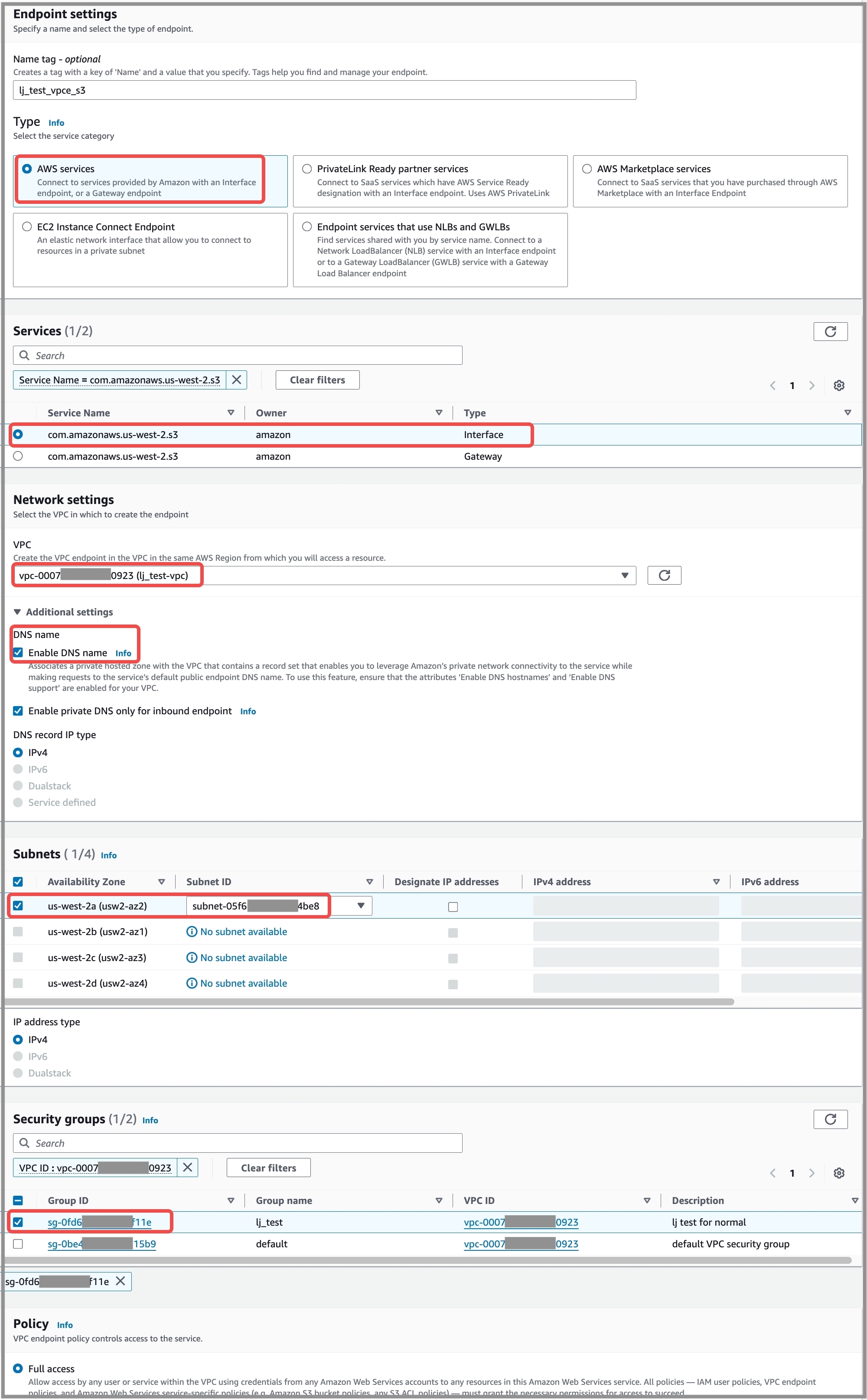Remove the VPC ID filter token

187,1167
